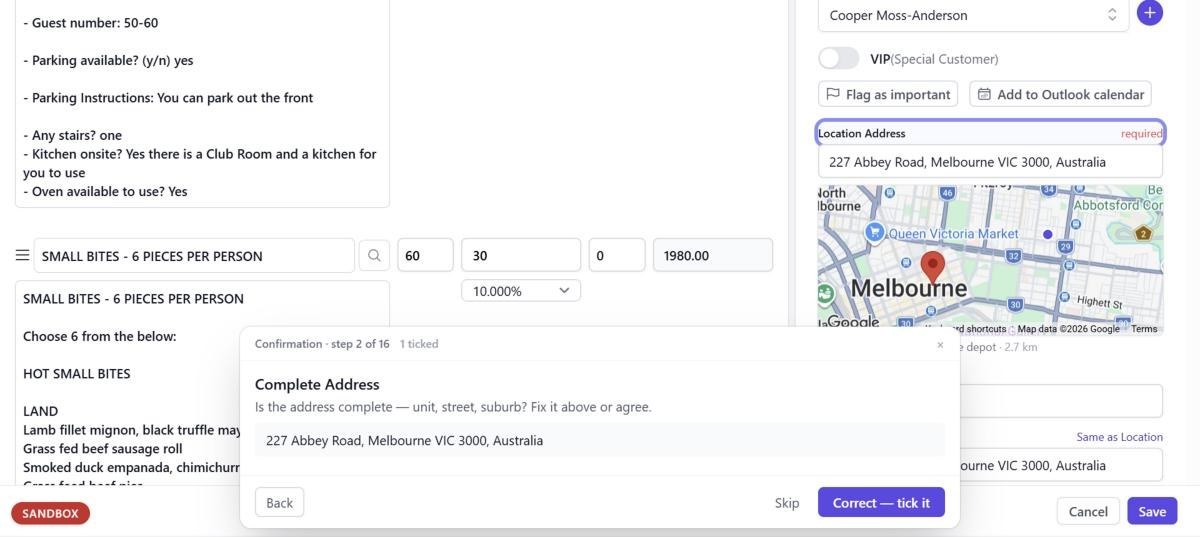Open the Cooper Moss-Anderson customer selector
The width and height of the screenshot is (1200, 537).
coord(973,15)
